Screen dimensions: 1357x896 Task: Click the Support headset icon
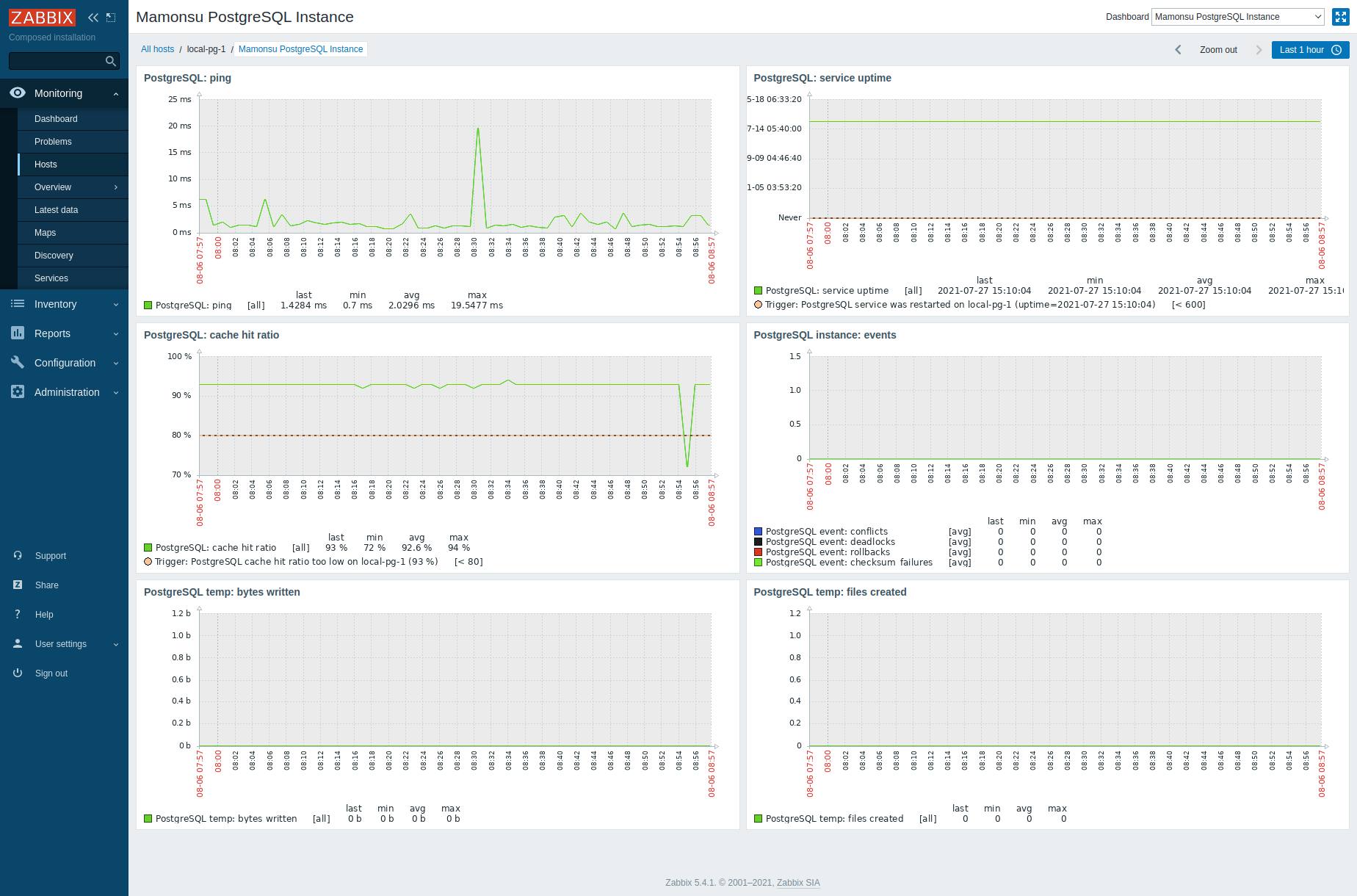pos(18,555)
